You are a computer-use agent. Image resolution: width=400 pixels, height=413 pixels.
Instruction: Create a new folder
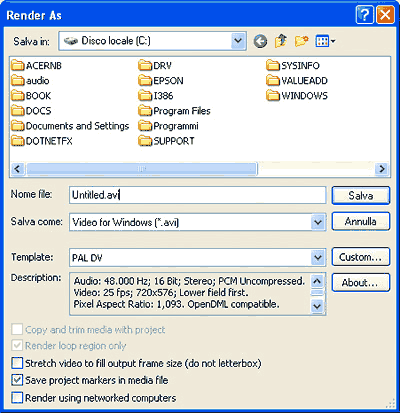tap(301, 41)
